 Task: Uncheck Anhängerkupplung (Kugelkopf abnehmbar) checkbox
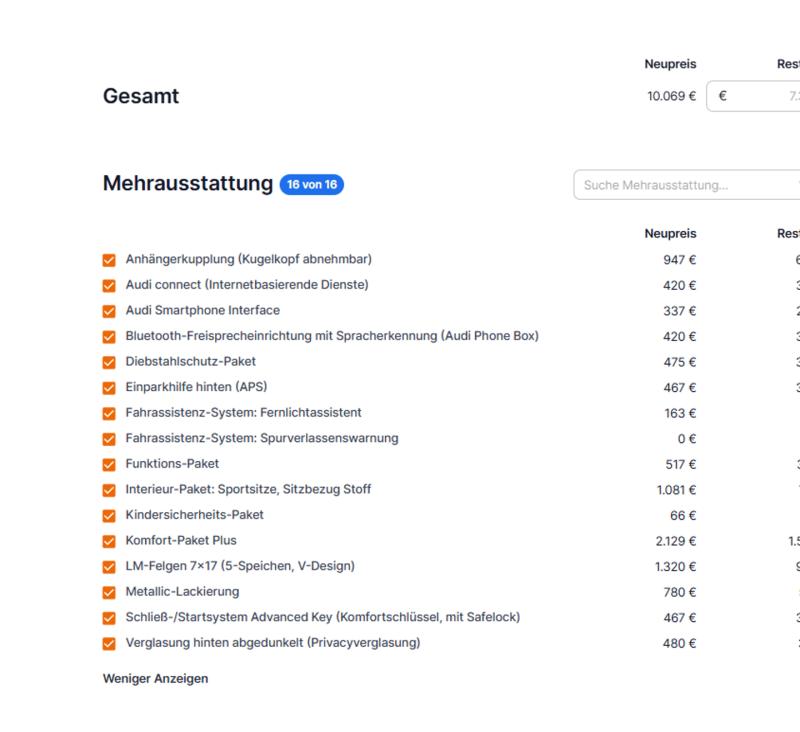[110, 260]
